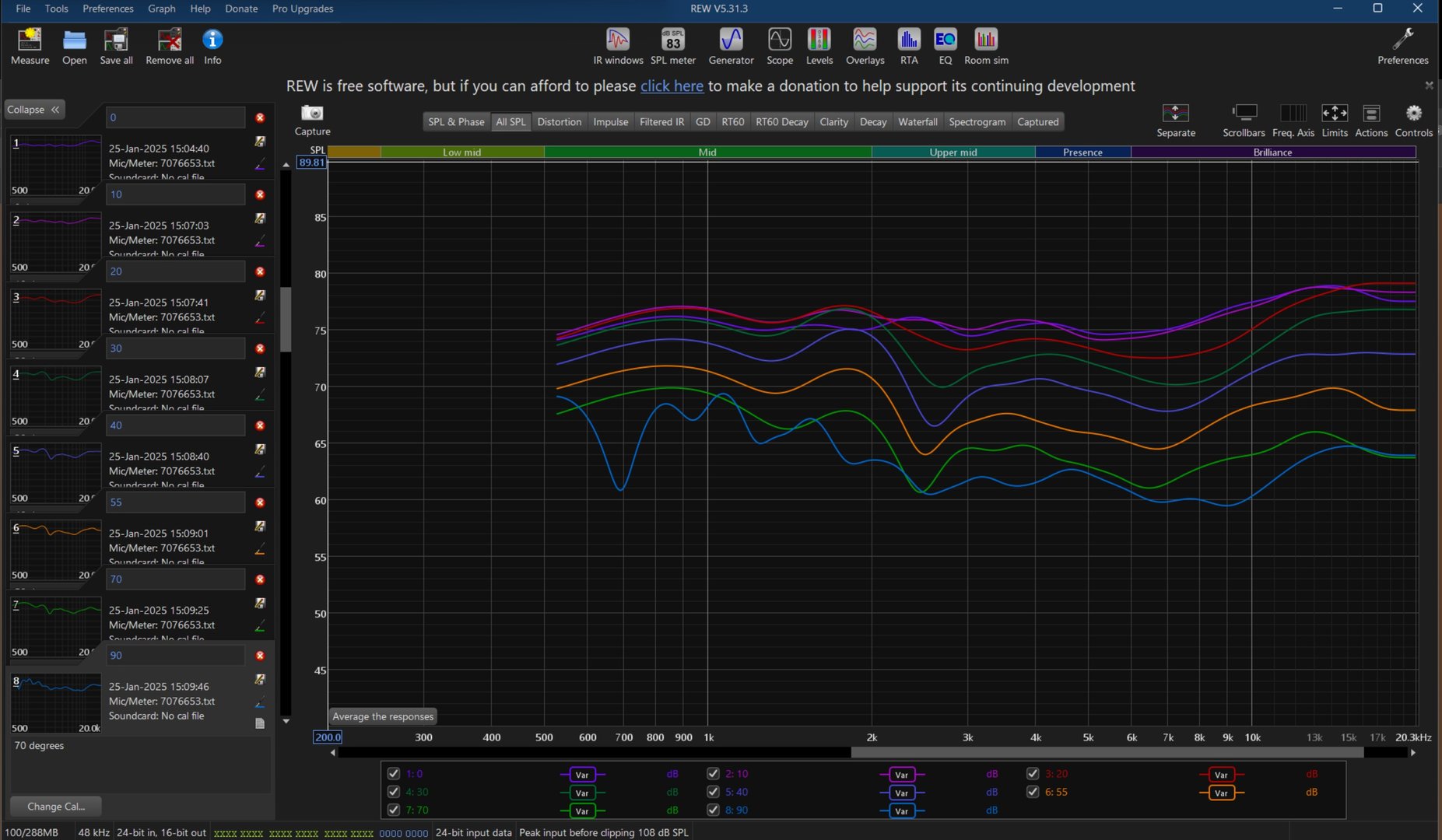The width and height of the screenshot is (1442, 840).
Task: Switch to the Waterfall tab
Action: [917, 122]
